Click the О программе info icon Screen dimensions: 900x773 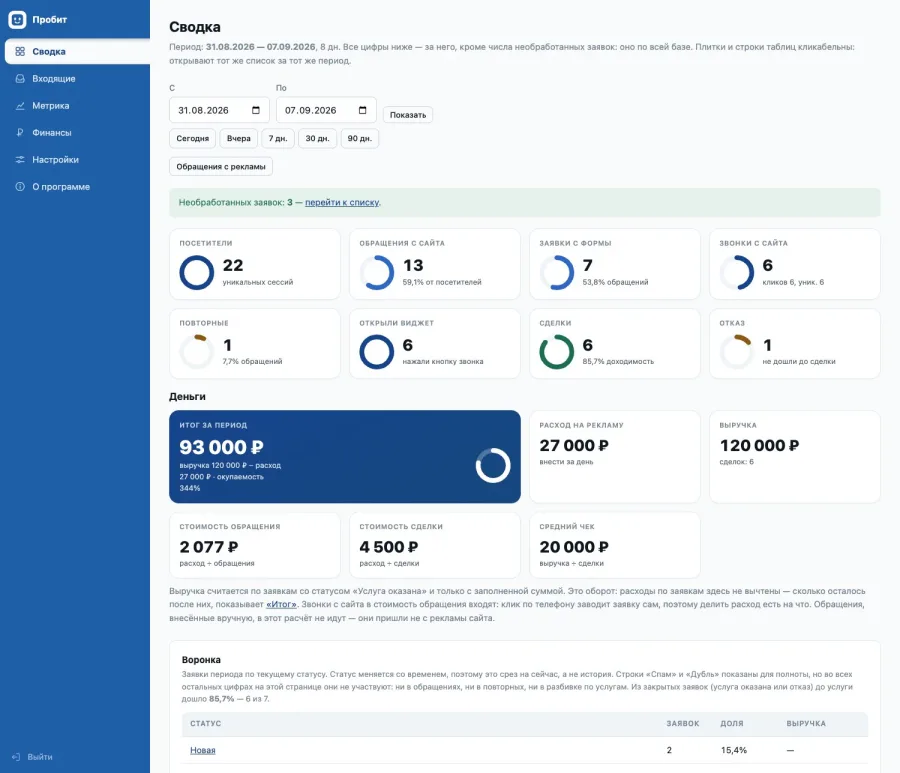[20, 187]
